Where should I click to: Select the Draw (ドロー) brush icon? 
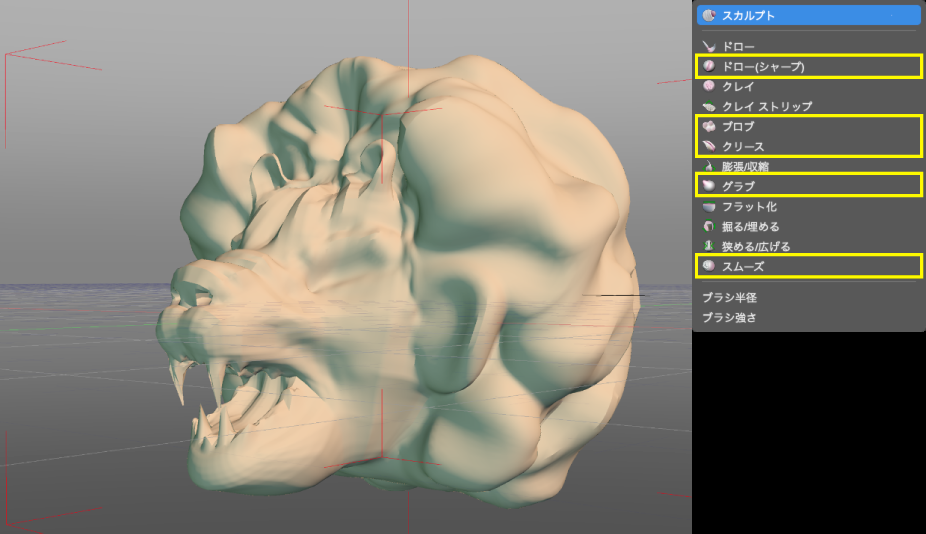(709, 46)
